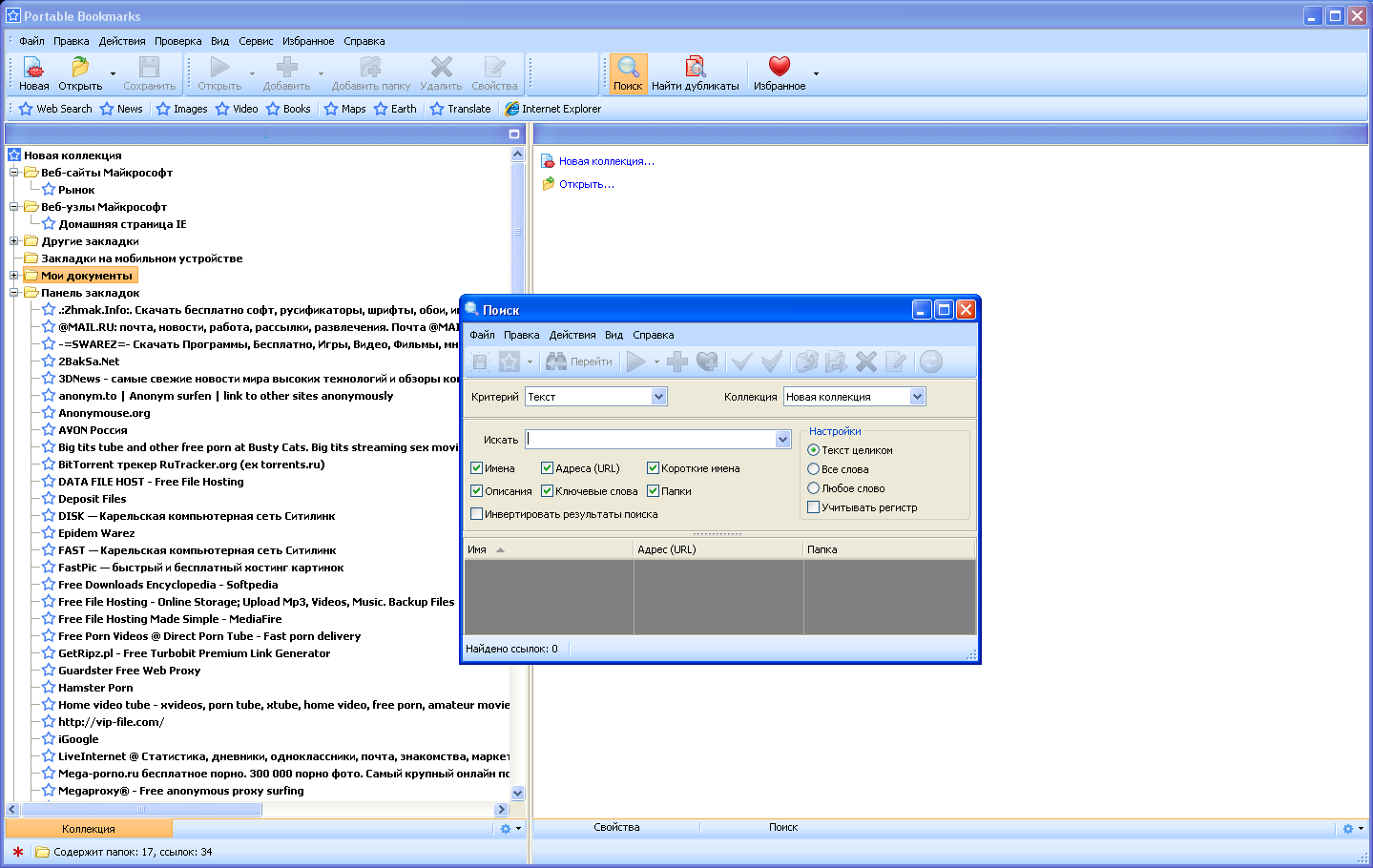
Task: Click the Favorites (Избранное) heart icon
Action: [780, 67]
